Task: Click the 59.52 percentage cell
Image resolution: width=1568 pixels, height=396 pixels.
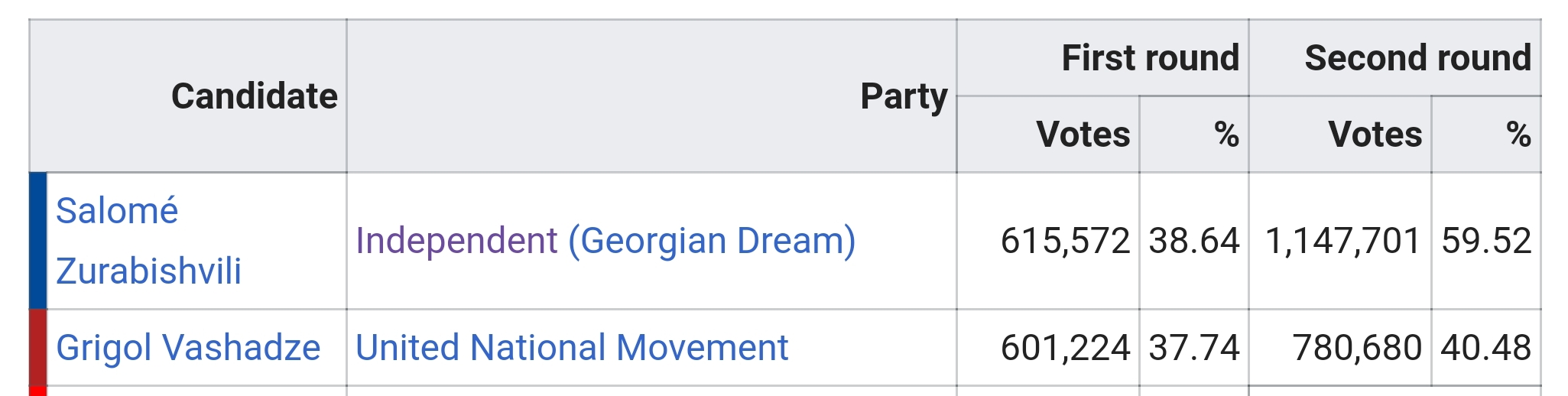Action: pos(1486,241)
